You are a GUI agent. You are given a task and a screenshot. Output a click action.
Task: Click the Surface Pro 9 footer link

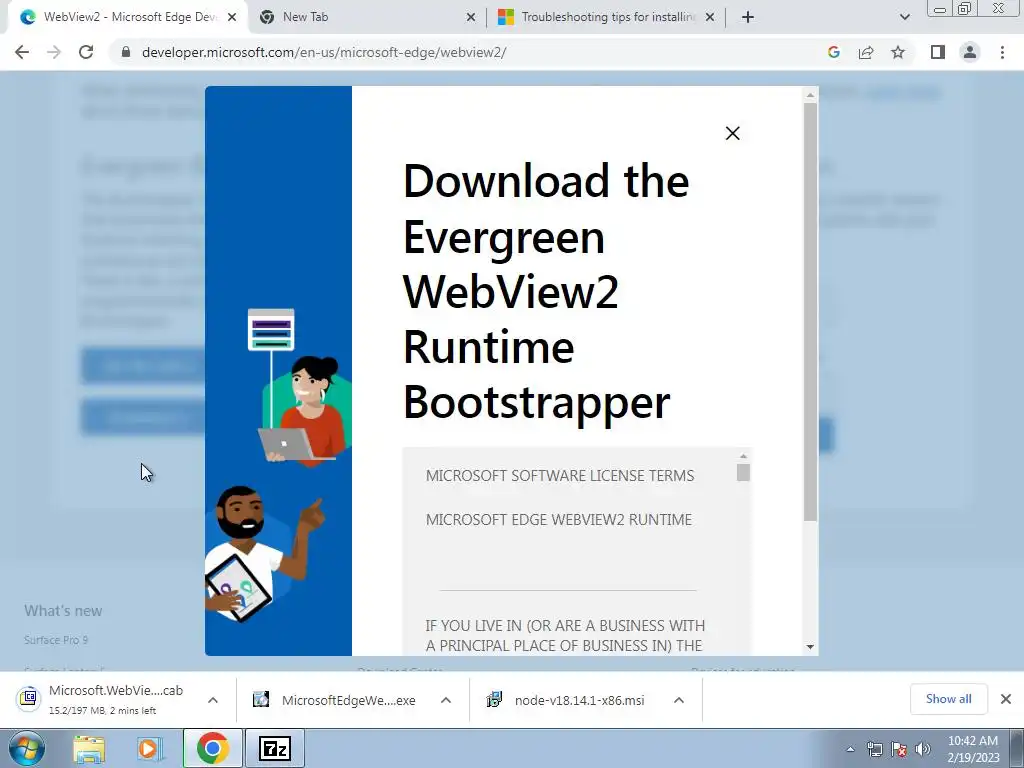click(56, 640)
